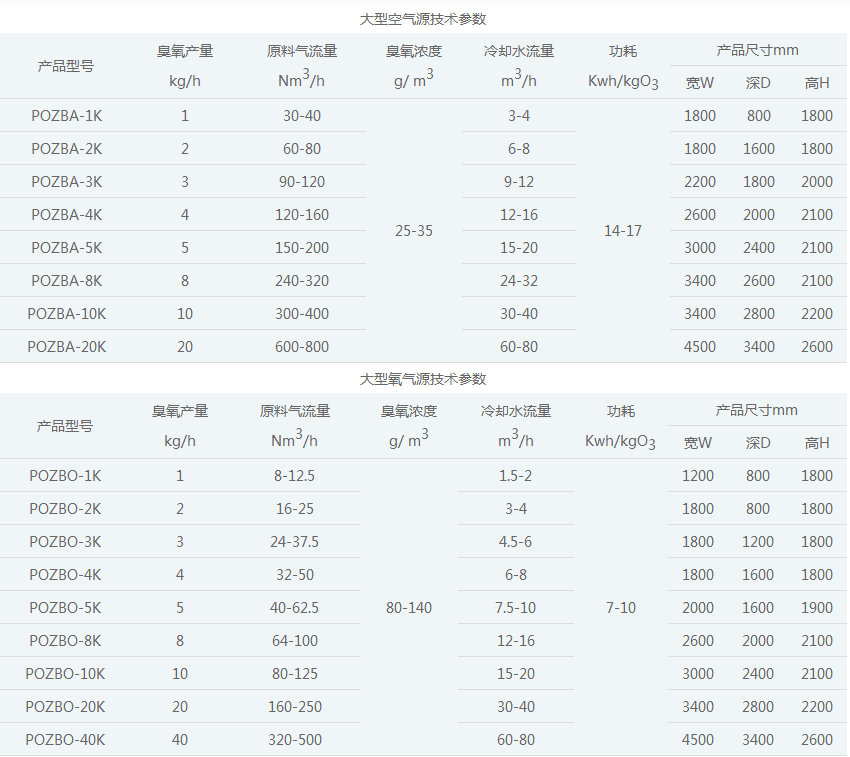This screenshot has height=757, width=850.
Task: Select the 4.5-6 cooling water flow cell
Action: 515,542
